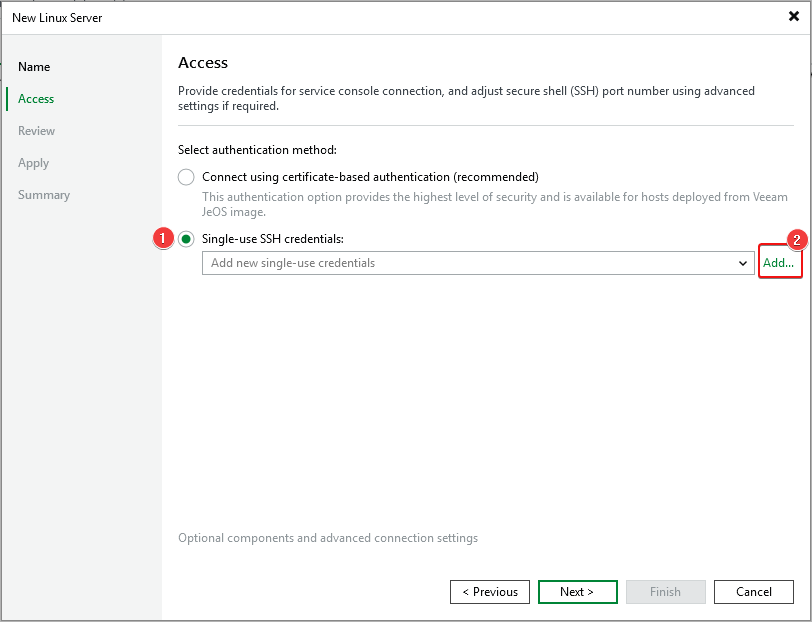812x622 pixels.
Task: Cancel the New Linux Server wizard
Action: click(753, 592)
